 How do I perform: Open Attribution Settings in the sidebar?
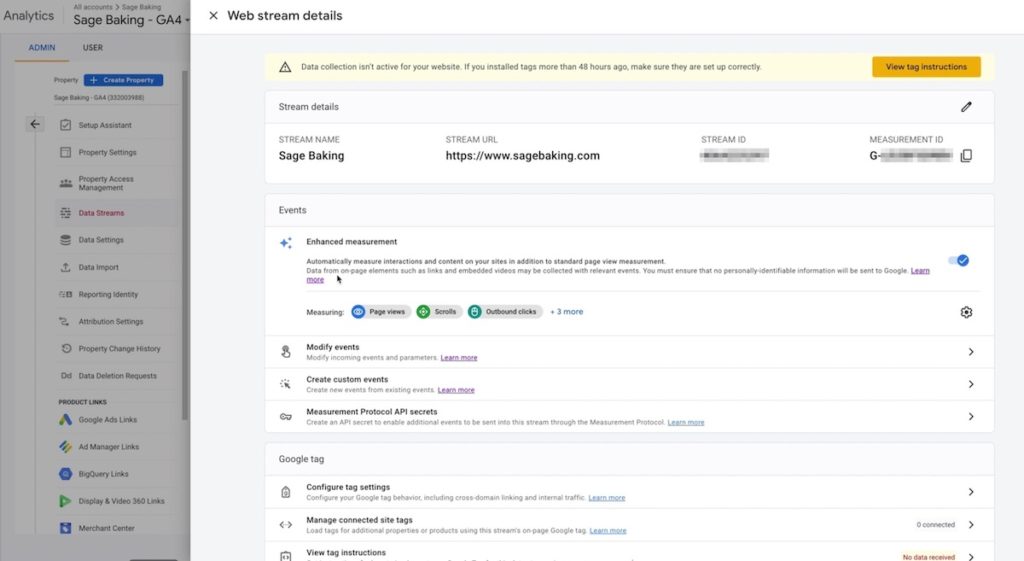[111, 321]
